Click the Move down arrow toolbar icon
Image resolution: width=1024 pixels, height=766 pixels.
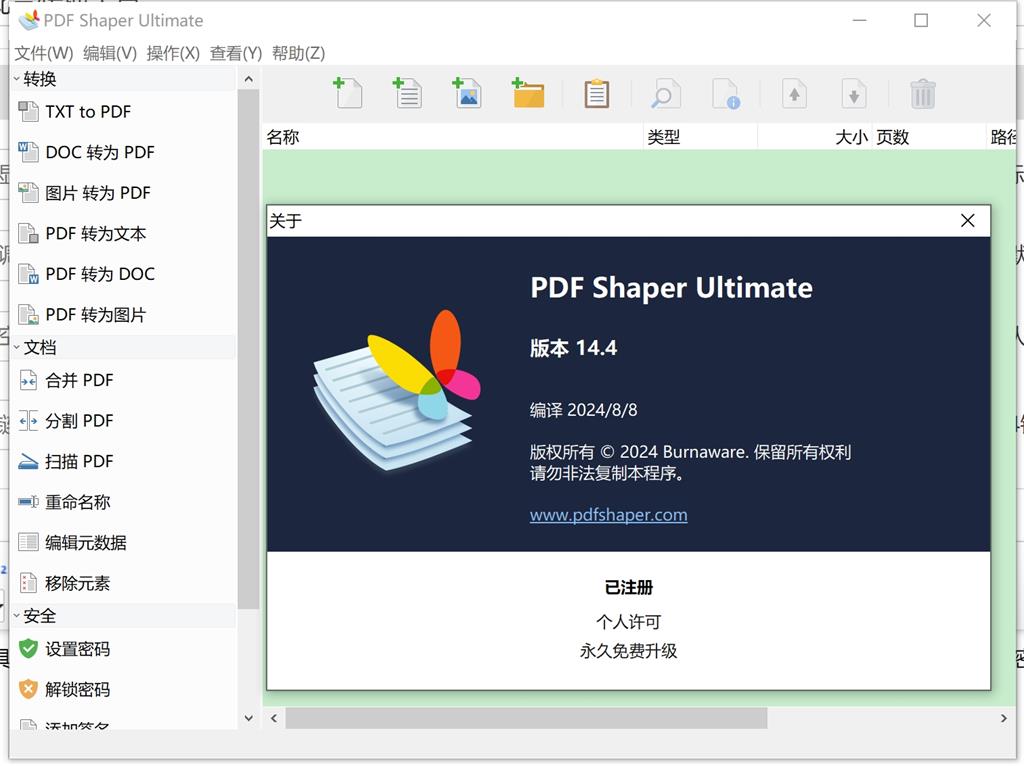pyautogui.click(x=854, y=94)
